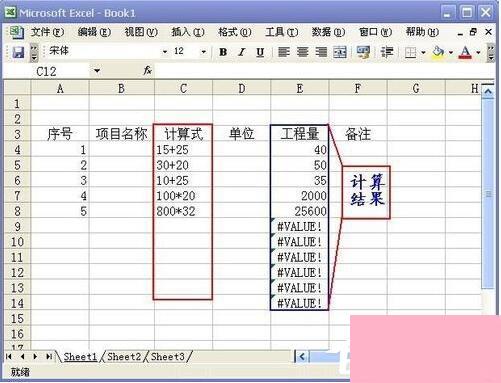
Task: Minimize the workbook window in menu bar
Action: click(x=460, y=33)
